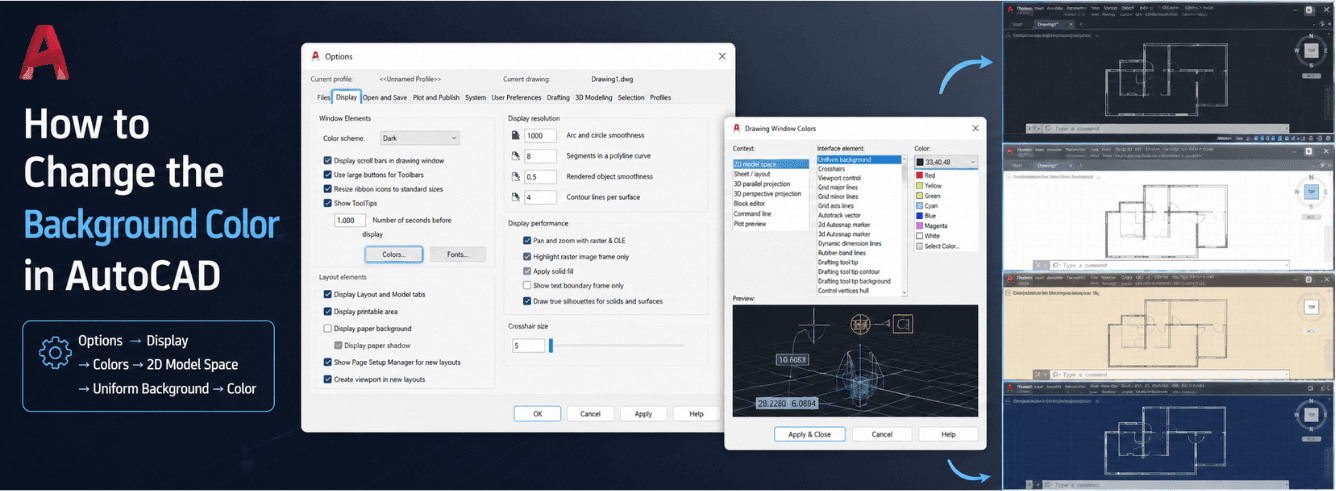1336x491 pixels.
Task: Disable the Show ToolTips checkbox
Action: 328,203
